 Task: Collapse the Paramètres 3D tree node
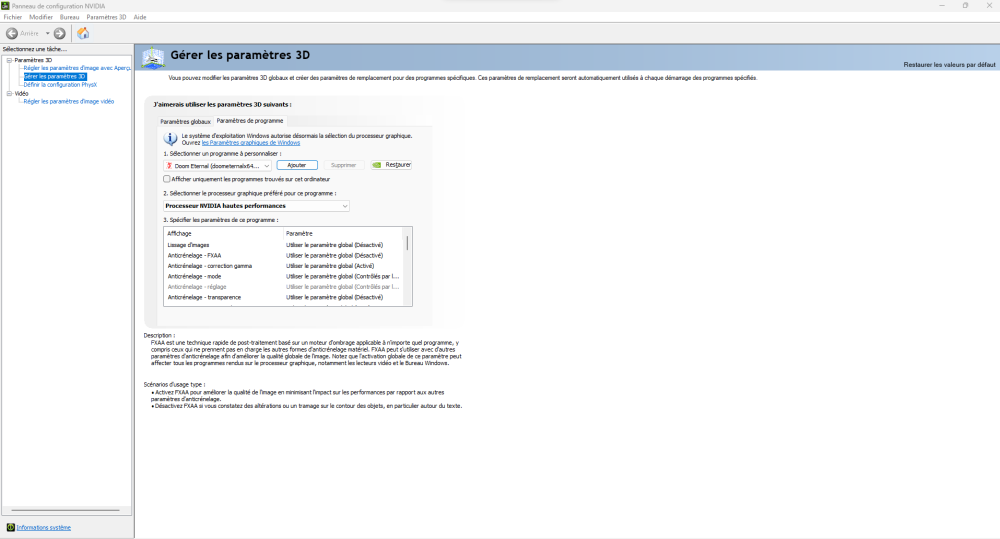[10, 60]
